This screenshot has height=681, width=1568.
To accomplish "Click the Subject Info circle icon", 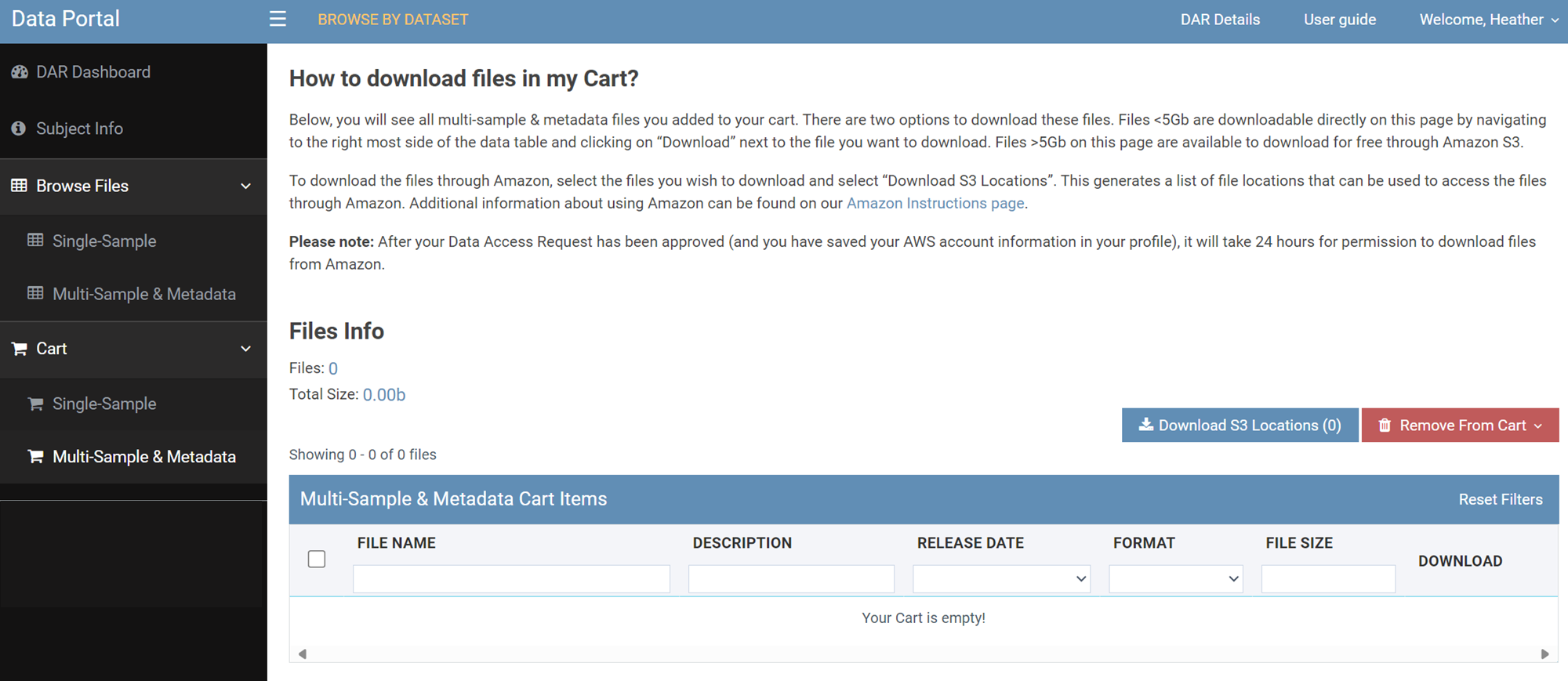I will pos(19,129).
